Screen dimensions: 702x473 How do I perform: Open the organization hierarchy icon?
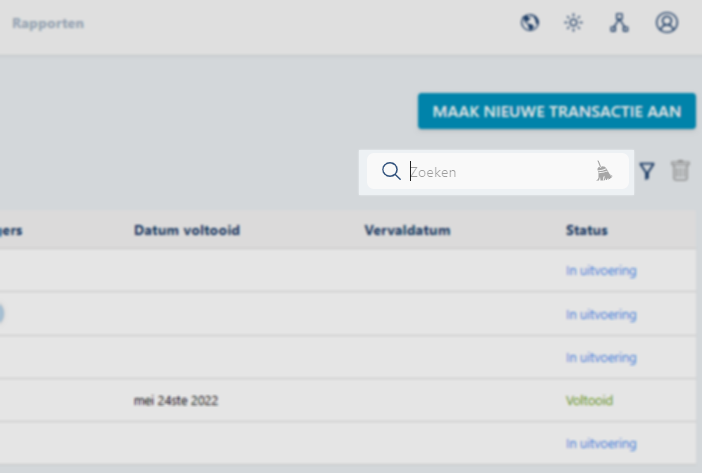pos(619,22)
